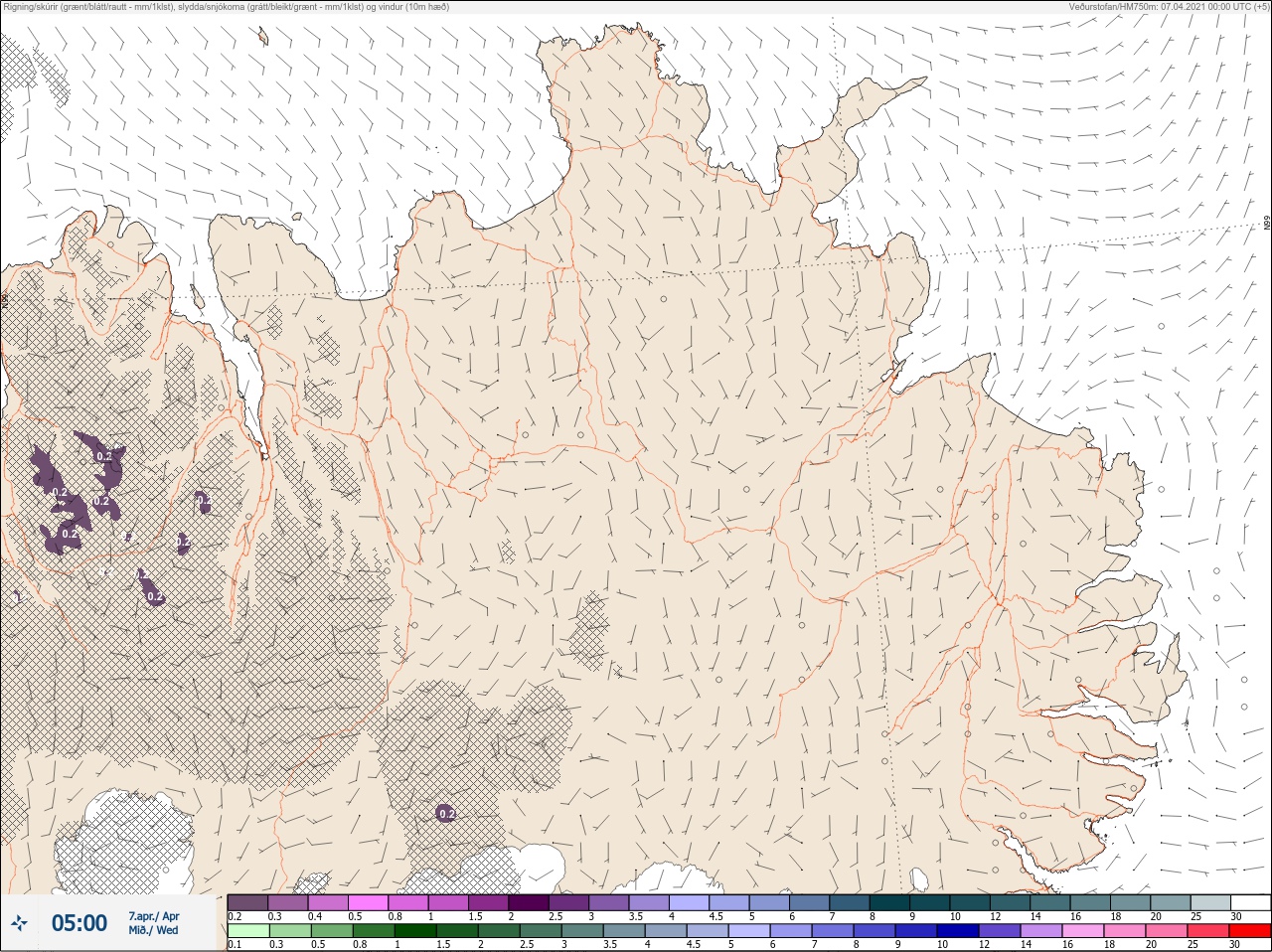Click the date text '7.apr./ Apr'

(x=154, y=916)
